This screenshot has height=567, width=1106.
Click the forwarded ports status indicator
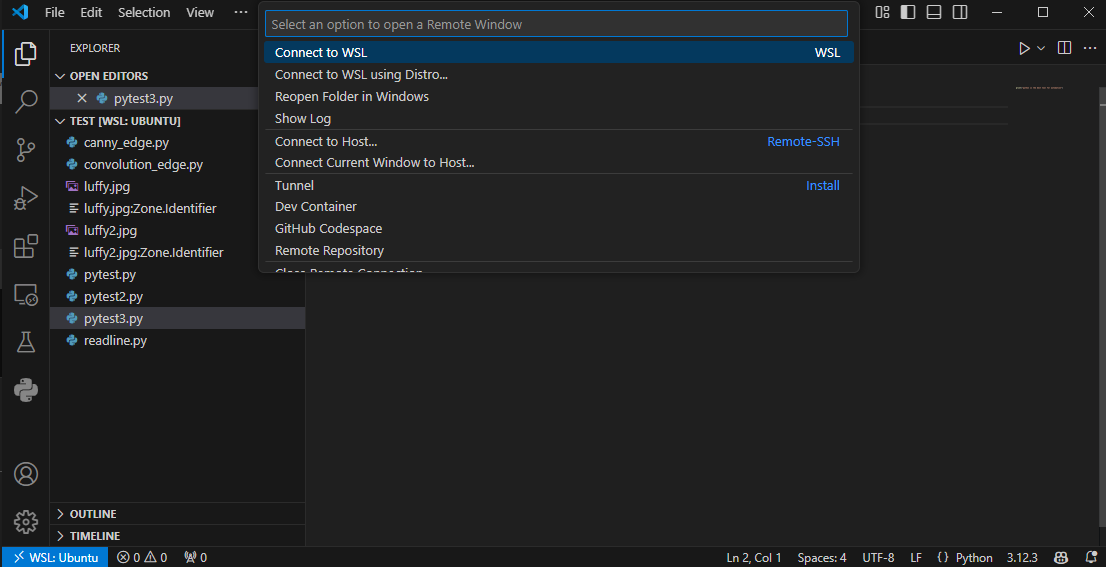click(195, 557)
